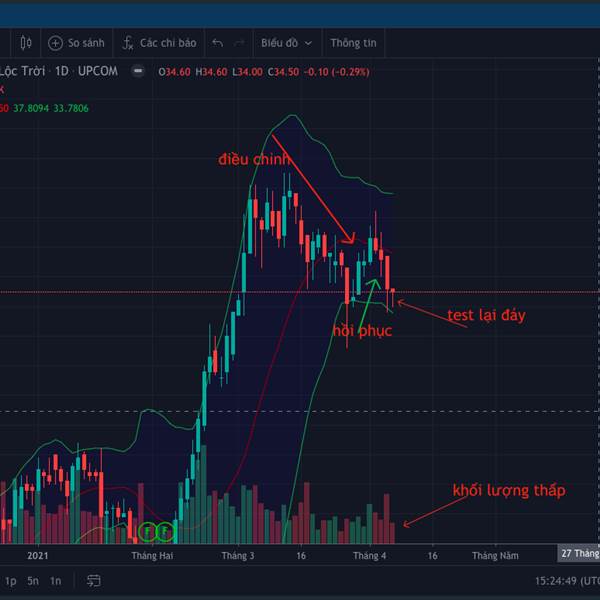This screenshot has width=600, height=600.
Task: Click the 15:24:49 clock timezone
Action: tap(567, 581)
